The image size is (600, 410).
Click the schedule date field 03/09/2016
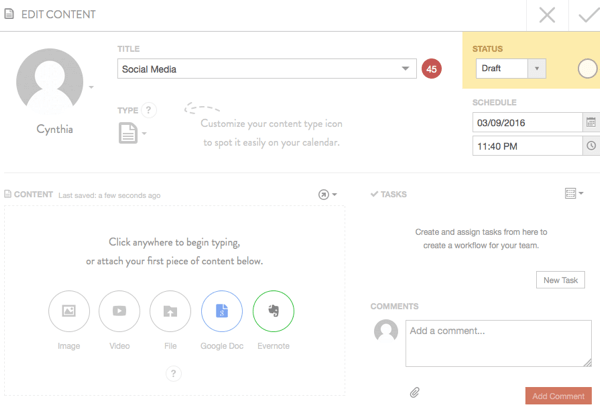(527, 123)
